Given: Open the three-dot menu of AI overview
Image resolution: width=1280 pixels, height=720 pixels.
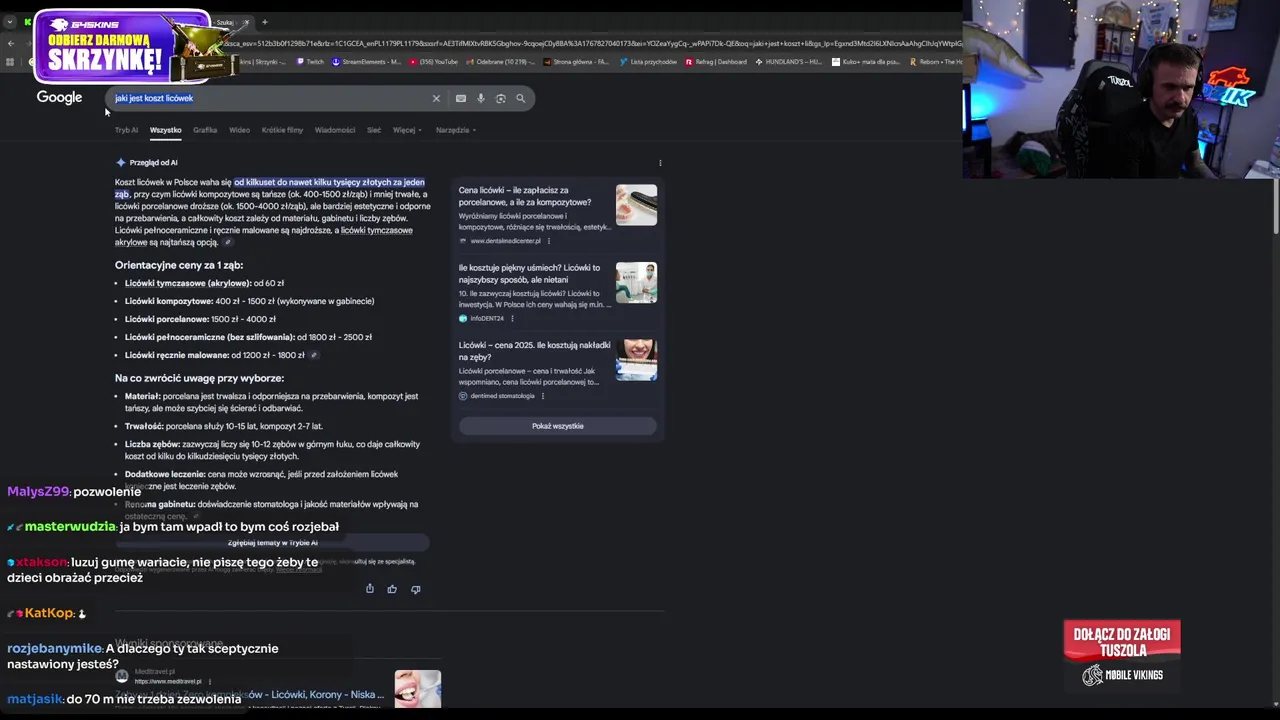Looking at the screenshot, I should pos(660,162).
